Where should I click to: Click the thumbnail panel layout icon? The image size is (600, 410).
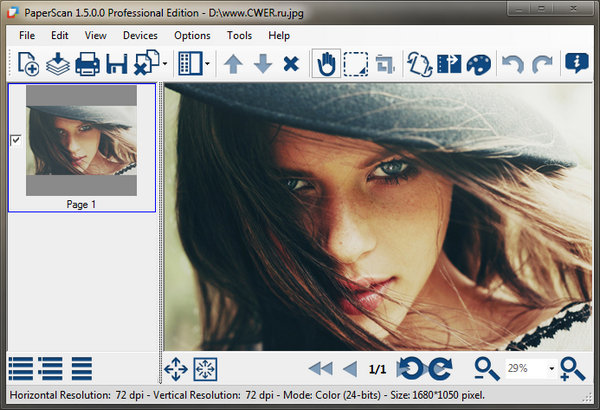point(191,63)
